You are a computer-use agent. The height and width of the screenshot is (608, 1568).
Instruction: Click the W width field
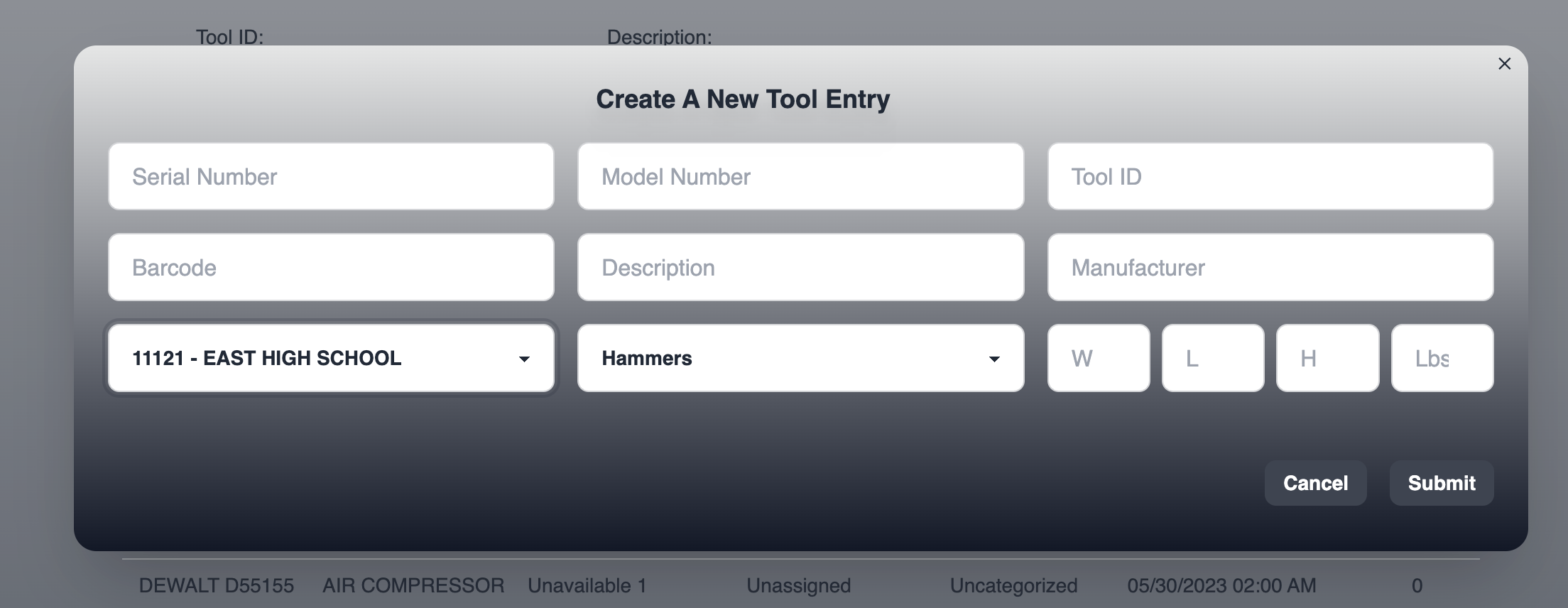1098,359
